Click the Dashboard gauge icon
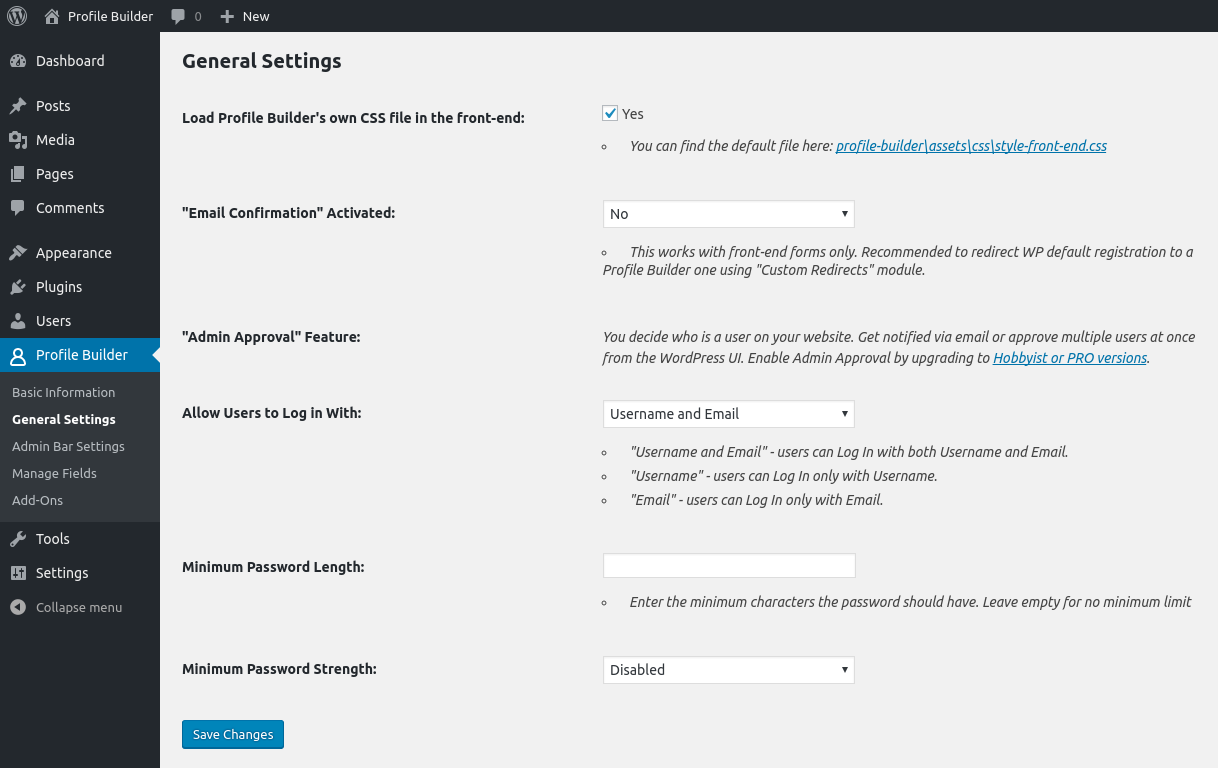 18,61
